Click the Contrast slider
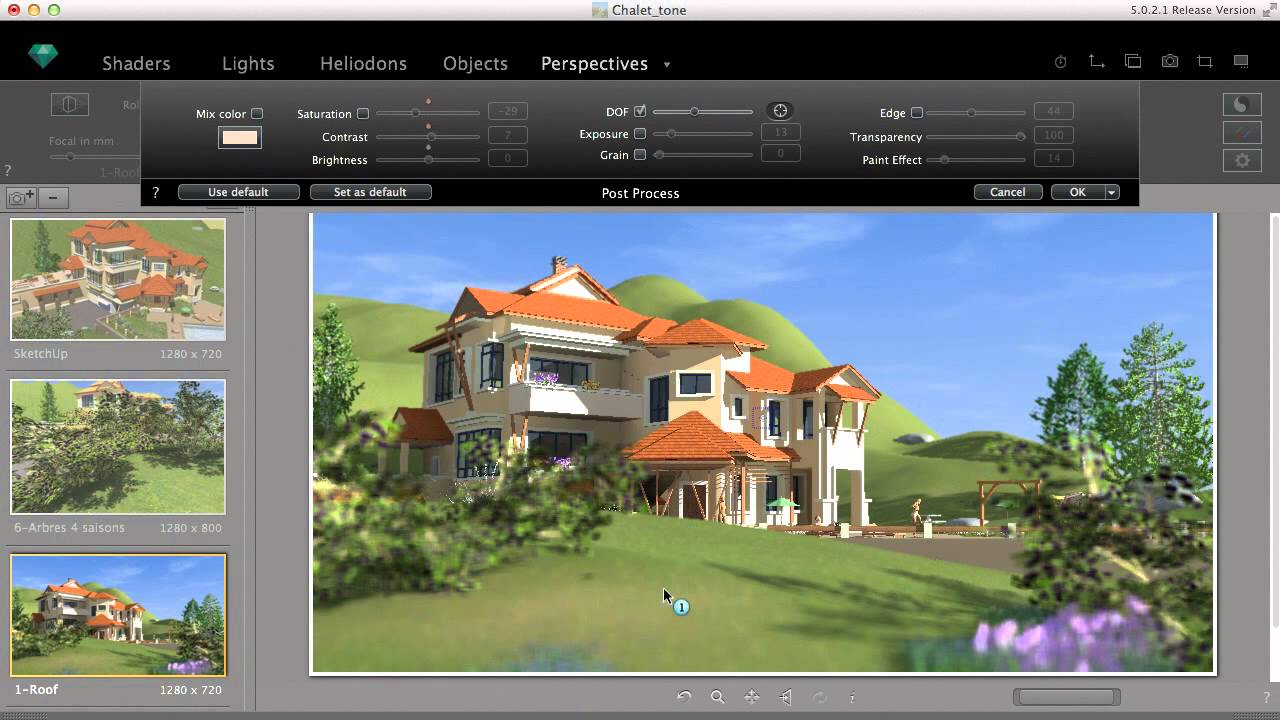1280x720 pixels. pyautogui.click(x=428, y=136)
